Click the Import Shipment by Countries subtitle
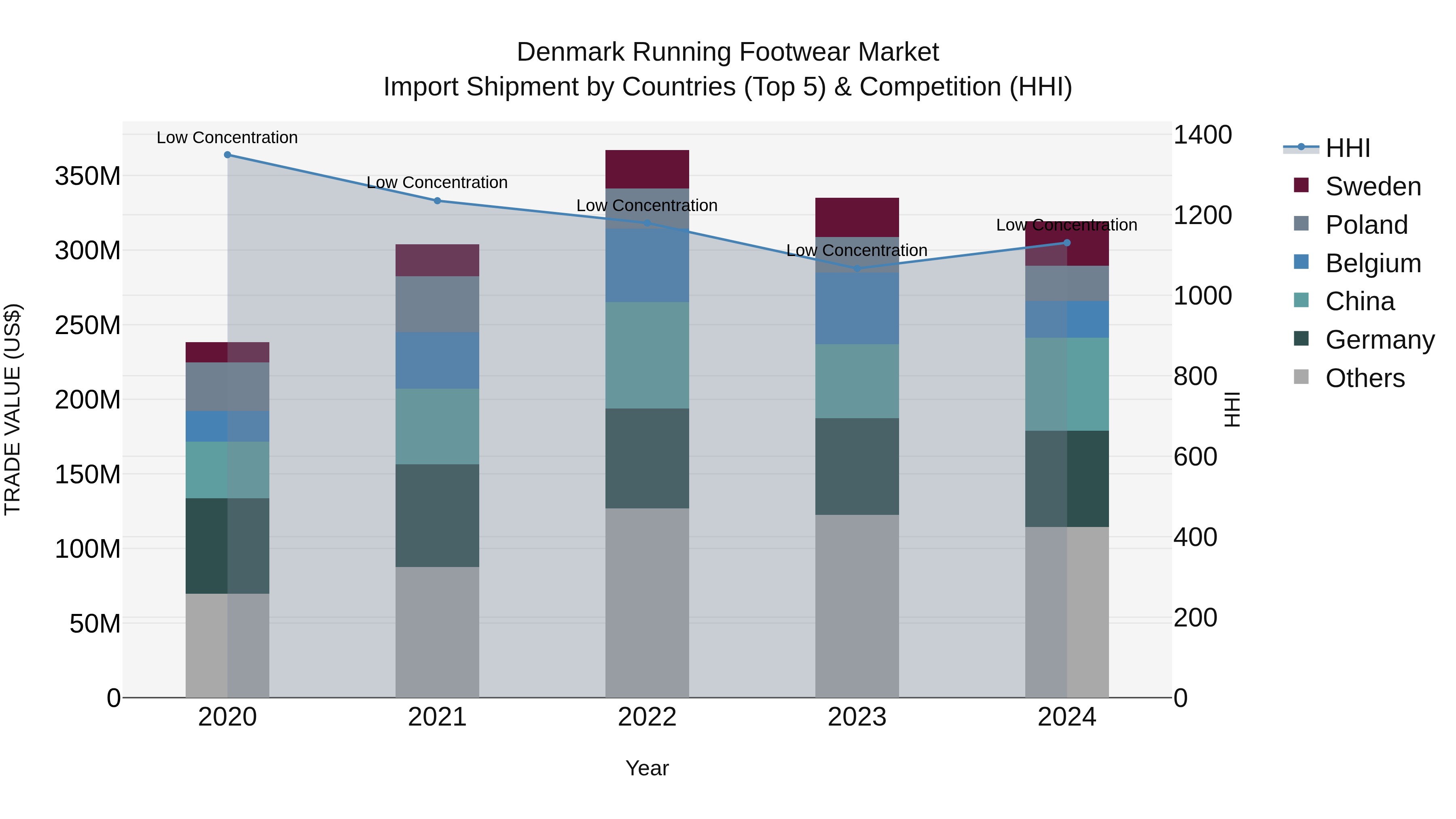Screen dimensions: 1456x819 pos(728,87)
